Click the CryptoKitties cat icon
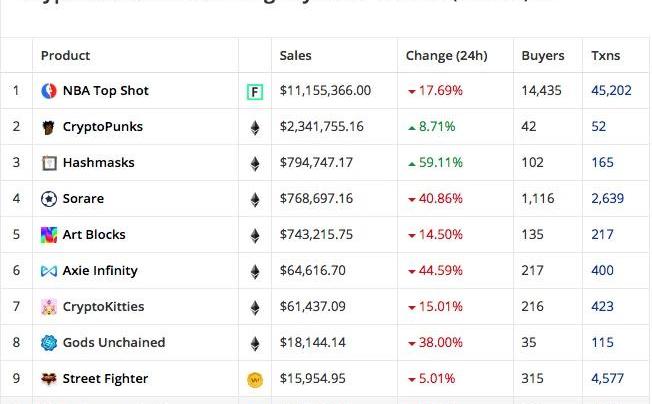This screenshot has width=652, height=404. 48,307
